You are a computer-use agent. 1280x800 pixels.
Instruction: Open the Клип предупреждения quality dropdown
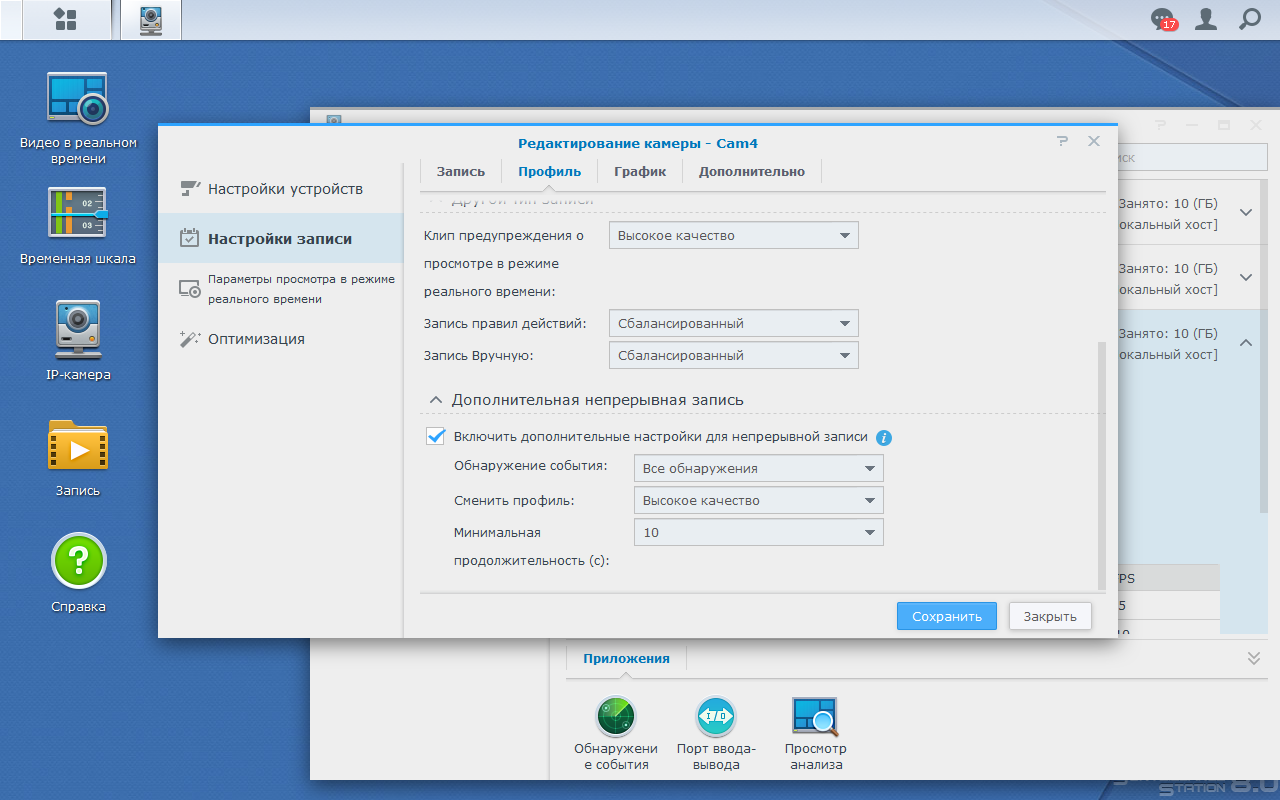pyautogui.click(x=734, y=236)
